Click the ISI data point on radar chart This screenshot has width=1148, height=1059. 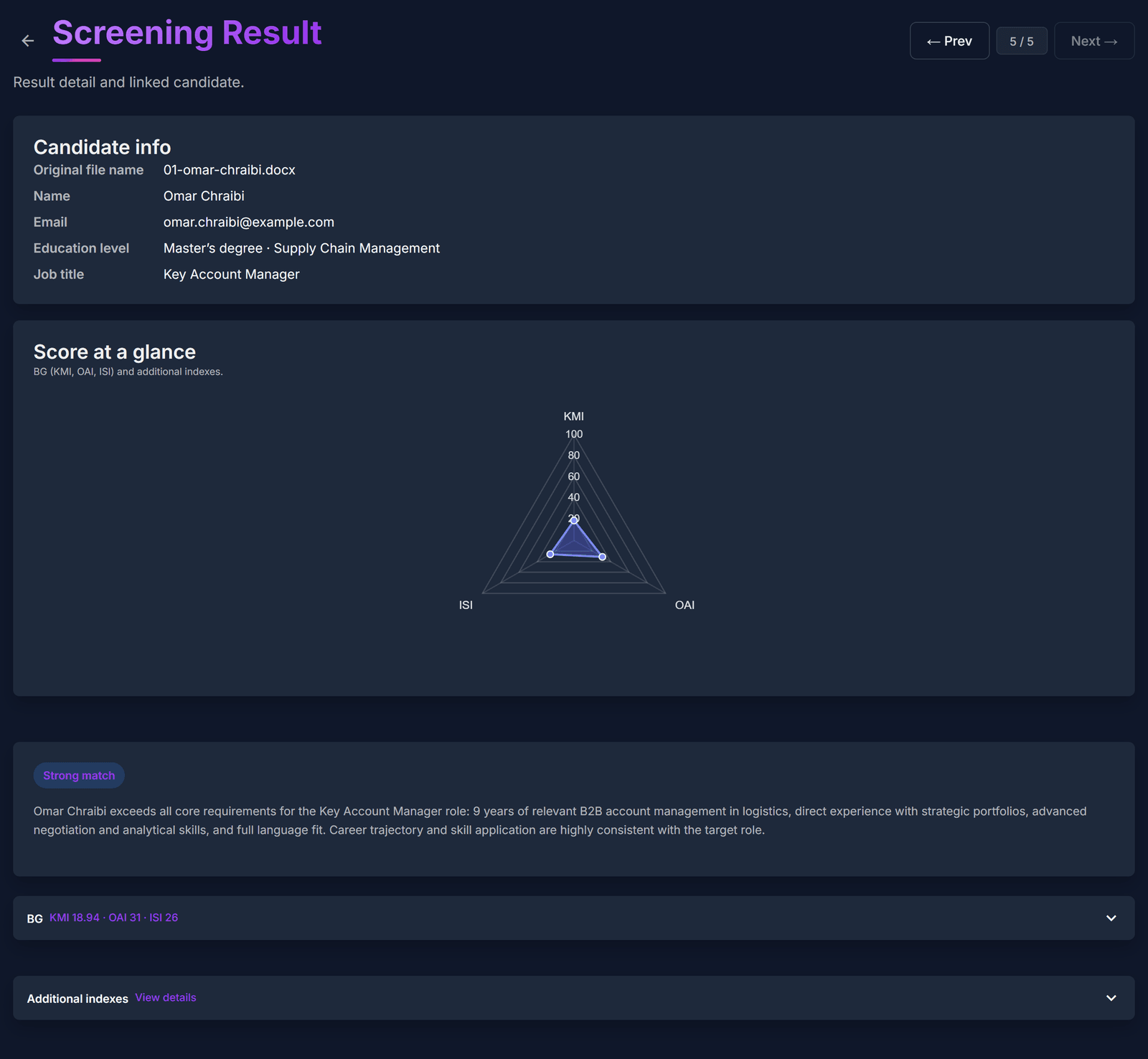pos(550,554)
